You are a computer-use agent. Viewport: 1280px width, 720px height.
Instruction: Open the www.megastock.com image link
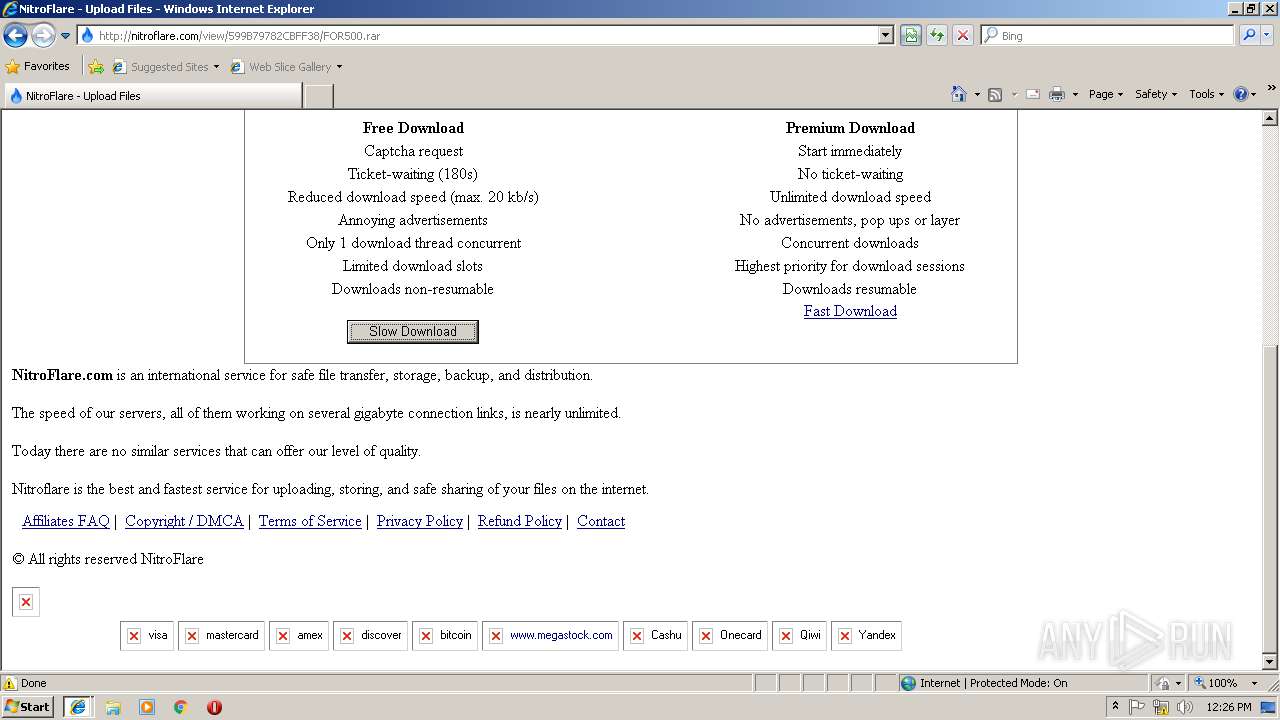click(550, 636)
